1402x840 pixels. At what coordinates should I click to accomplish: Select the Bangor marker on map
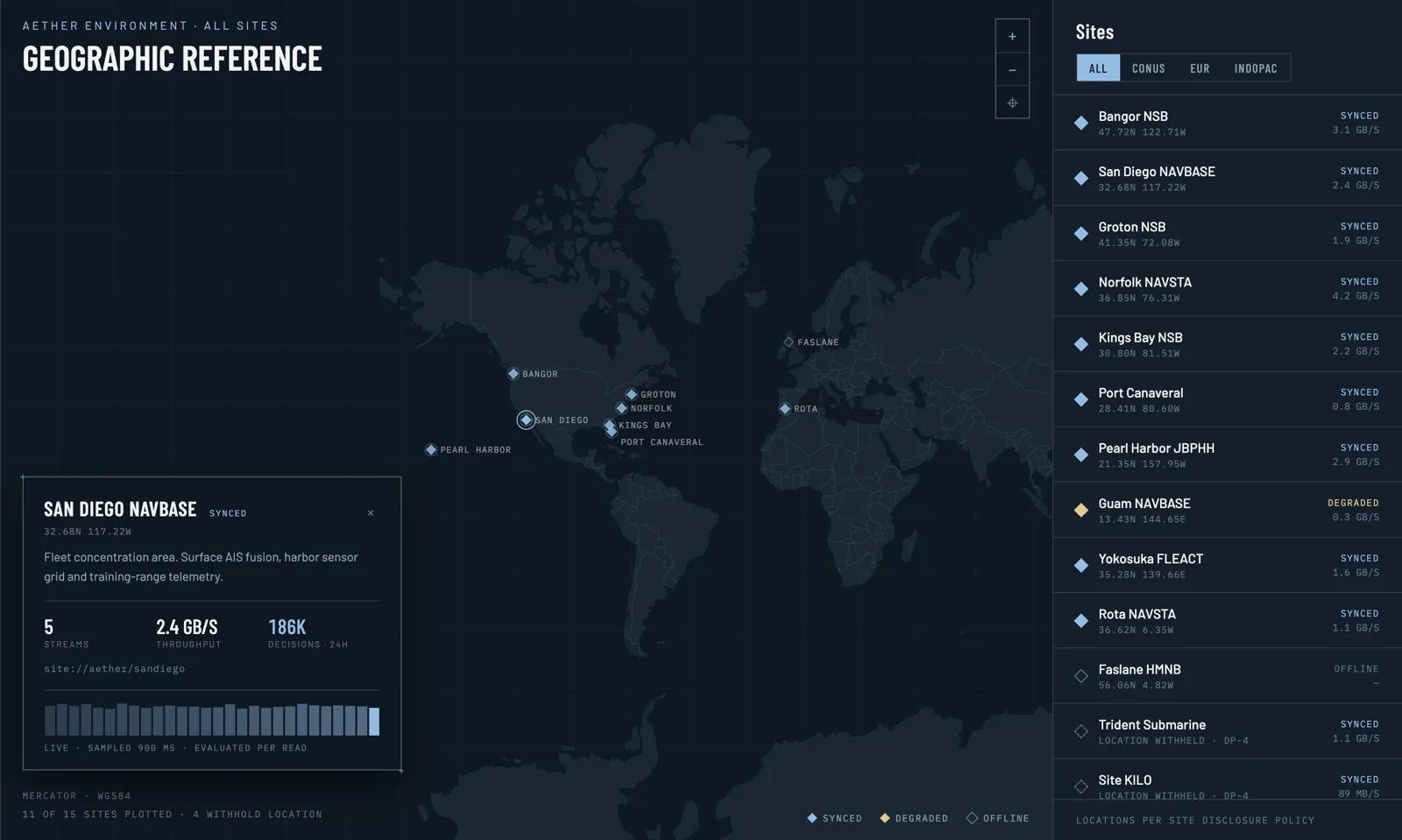[x=513, y=374]
